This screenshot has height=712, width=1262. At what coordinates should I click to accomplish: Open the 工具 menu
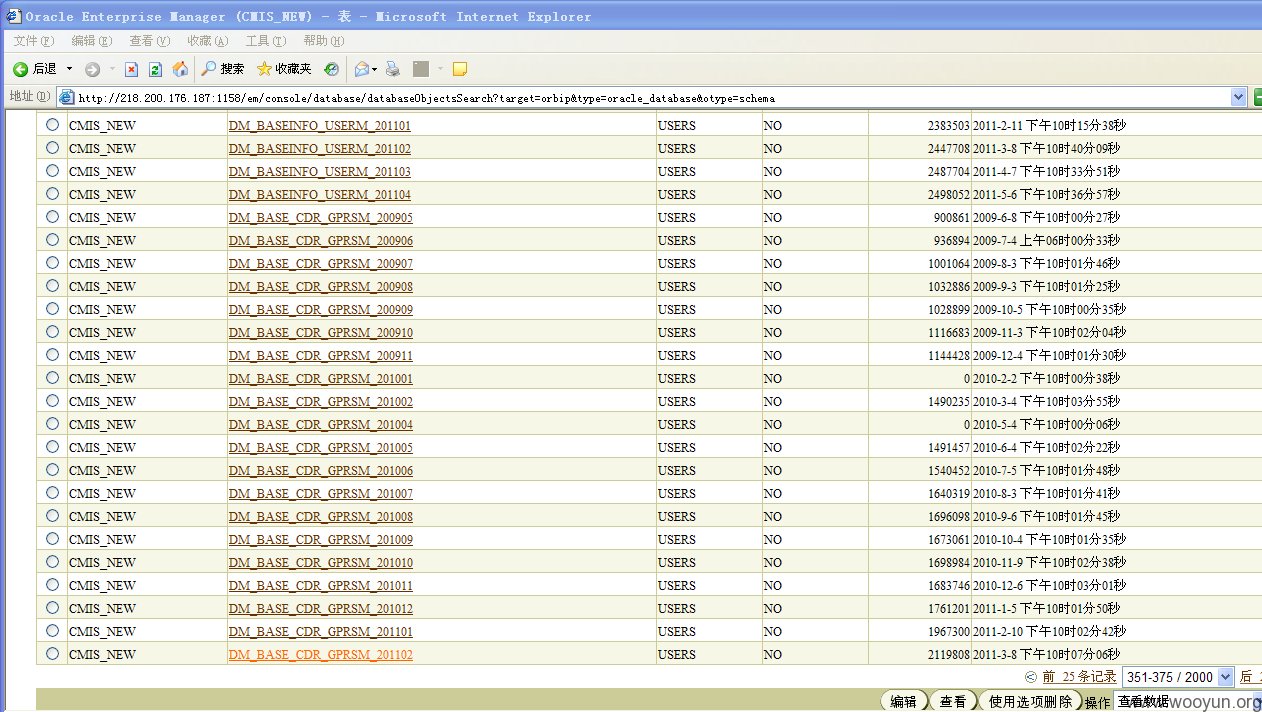[266, 41]
